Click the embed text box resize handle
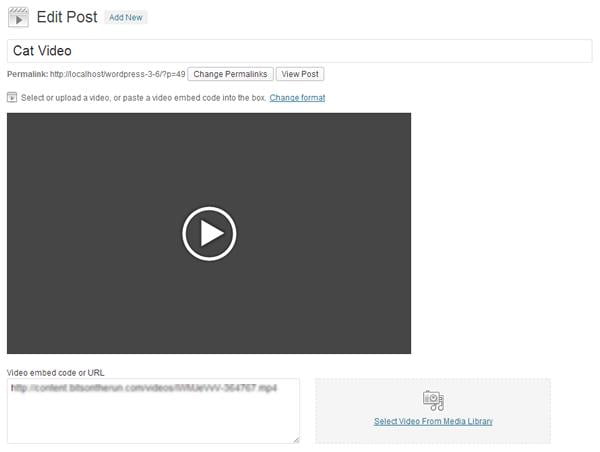 (x=295, y=438)
